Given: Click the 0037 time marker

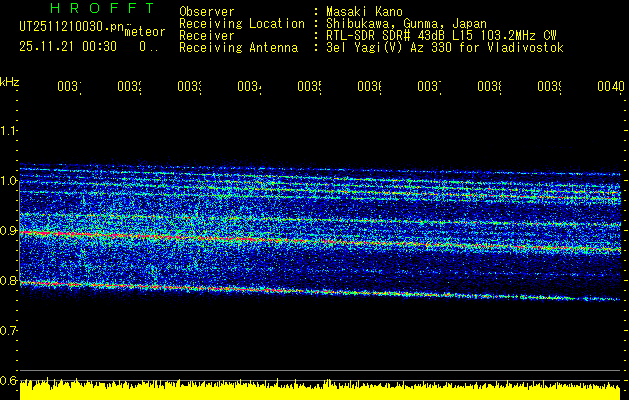Looking at the screenshot, I should coord(429,86).
